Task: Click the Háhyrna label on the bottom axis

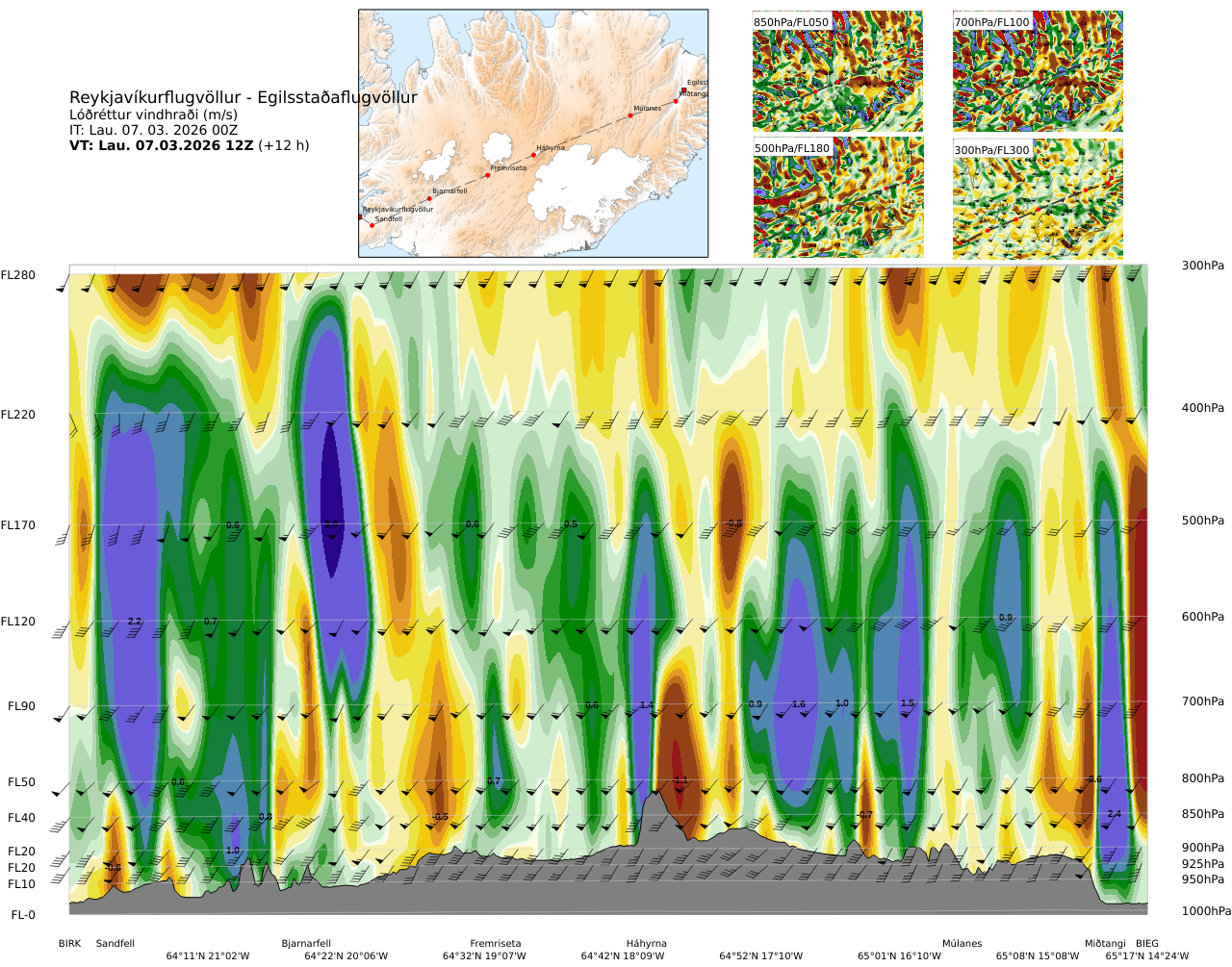Action: (647, 944)
